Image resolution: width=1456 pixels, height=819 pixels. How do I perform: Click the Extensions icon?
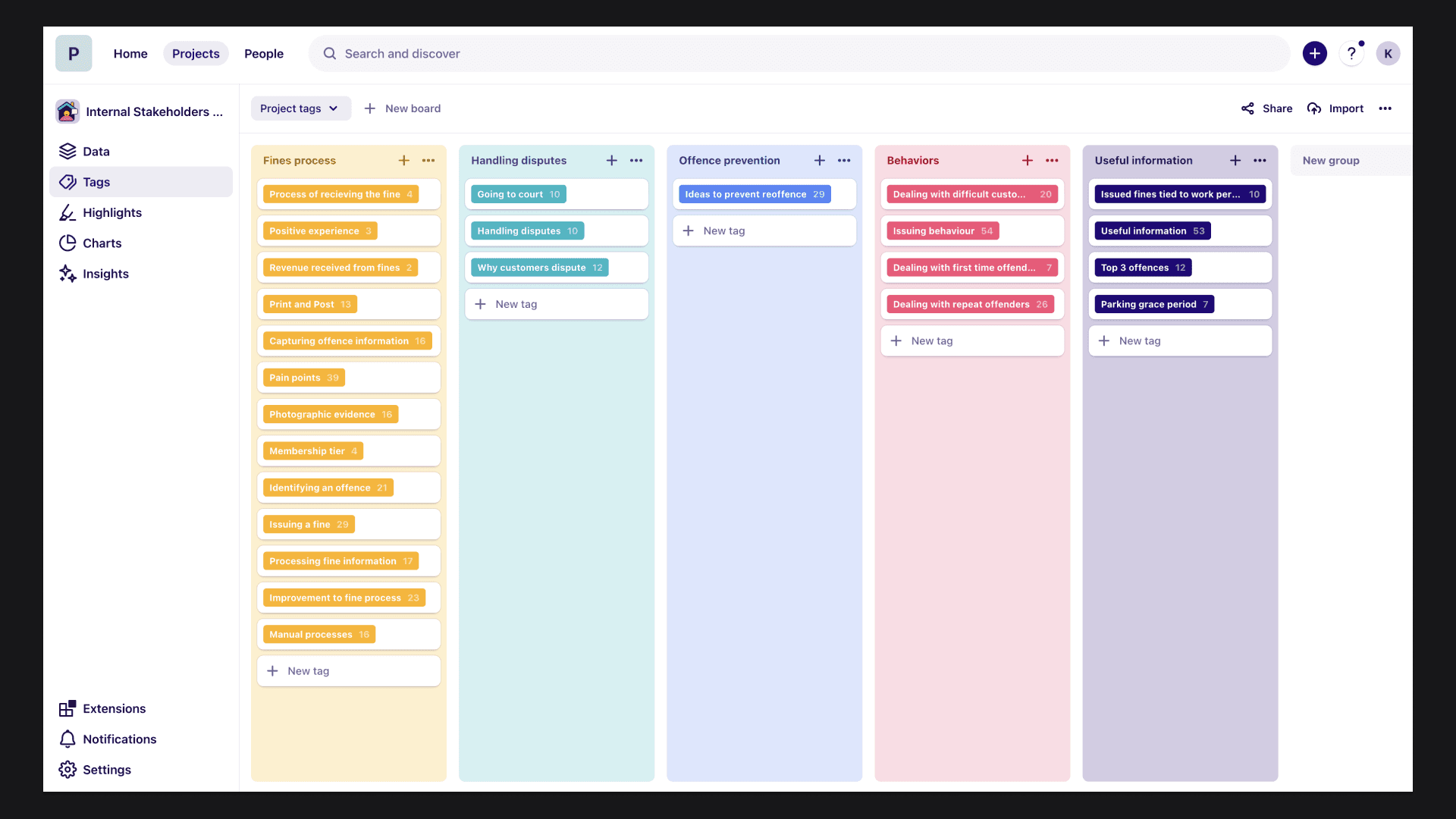tap(67, 708)
